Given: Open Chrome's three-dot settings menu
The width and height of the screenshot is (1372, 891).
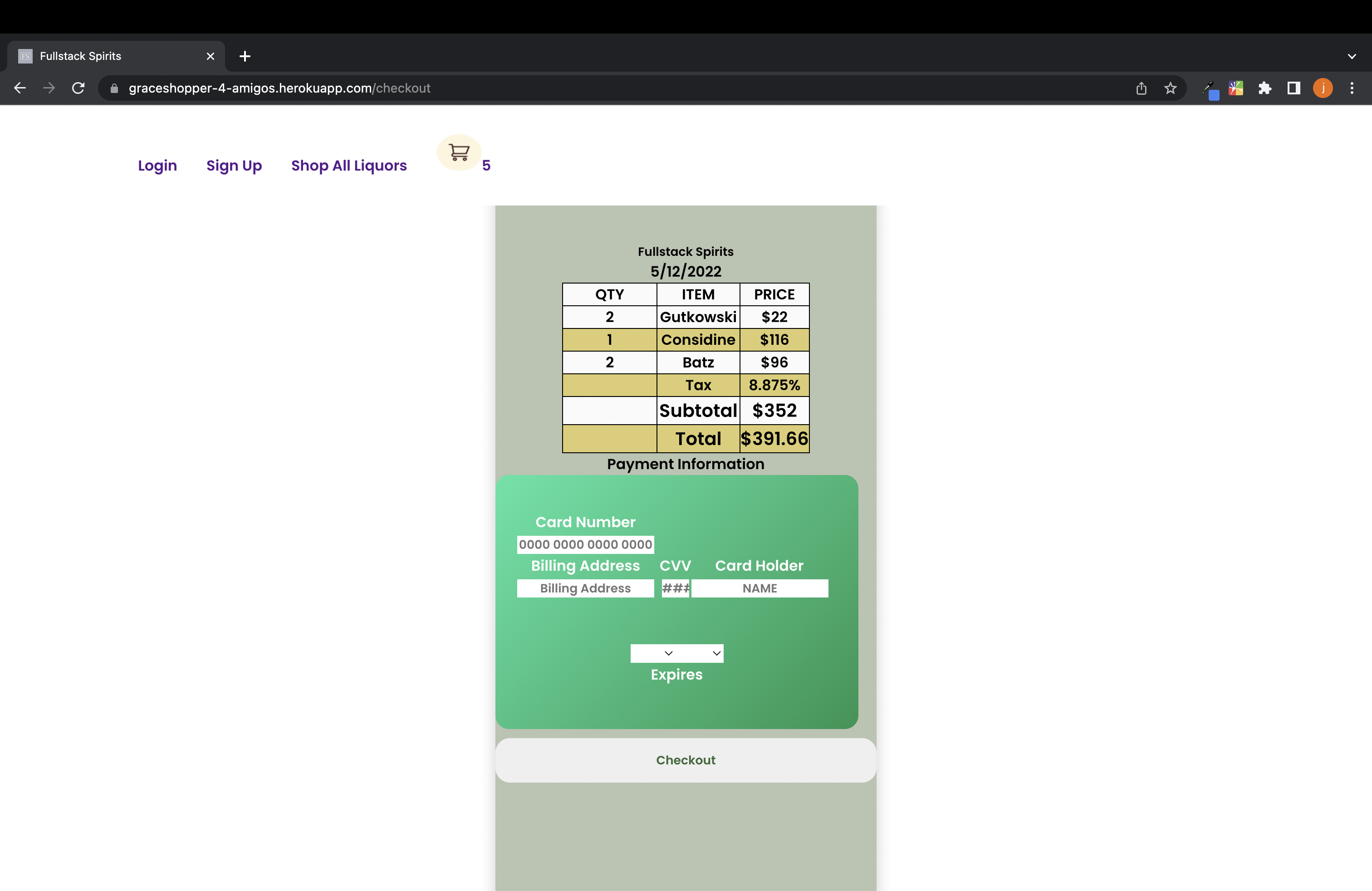Looking at the screenshot, I should [1352, 88].
